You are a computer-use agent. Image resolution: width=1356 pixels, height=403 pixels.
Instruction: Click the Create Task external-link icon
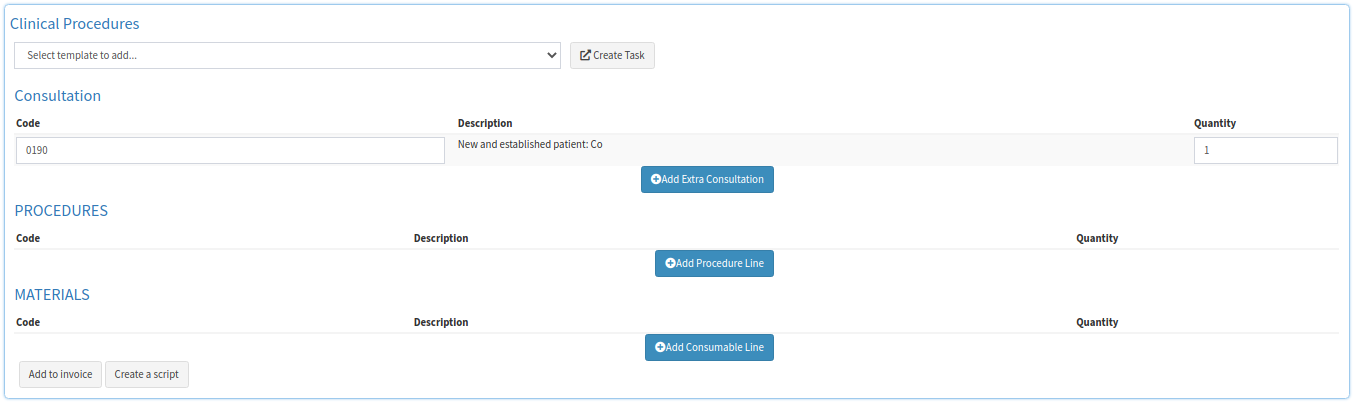click(586, 56)
